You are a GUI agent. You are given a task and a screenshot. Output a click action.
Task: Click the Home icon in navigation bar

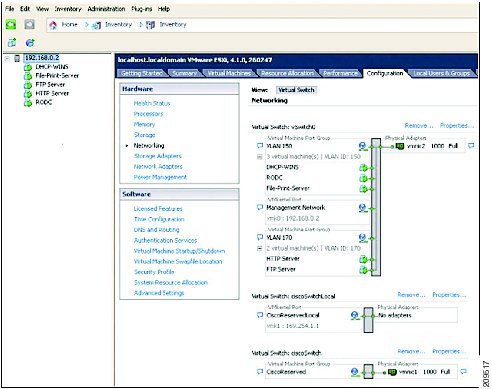pos(53,25)
